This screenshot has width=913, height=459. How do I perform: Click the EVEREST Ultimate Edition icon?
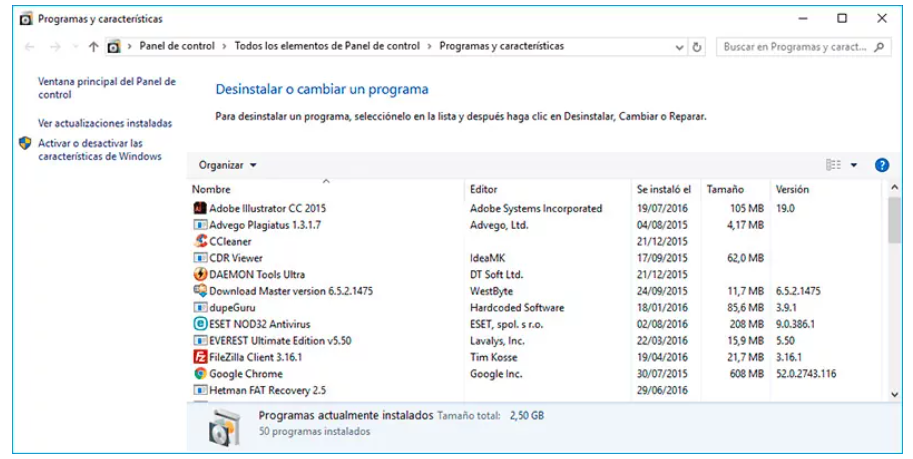pyautogui.click(x=200, y=340)
